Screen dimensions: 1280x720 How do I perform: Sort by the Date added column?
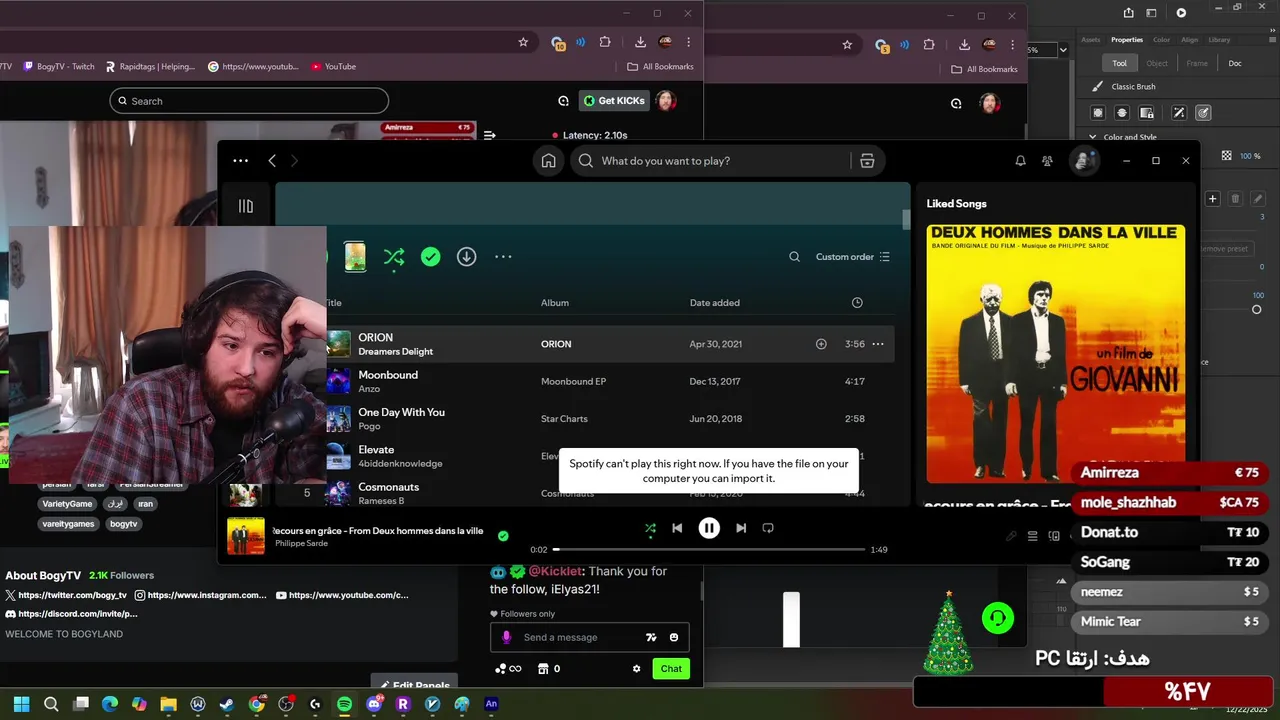pyautogui.click(x=715, y=303)
